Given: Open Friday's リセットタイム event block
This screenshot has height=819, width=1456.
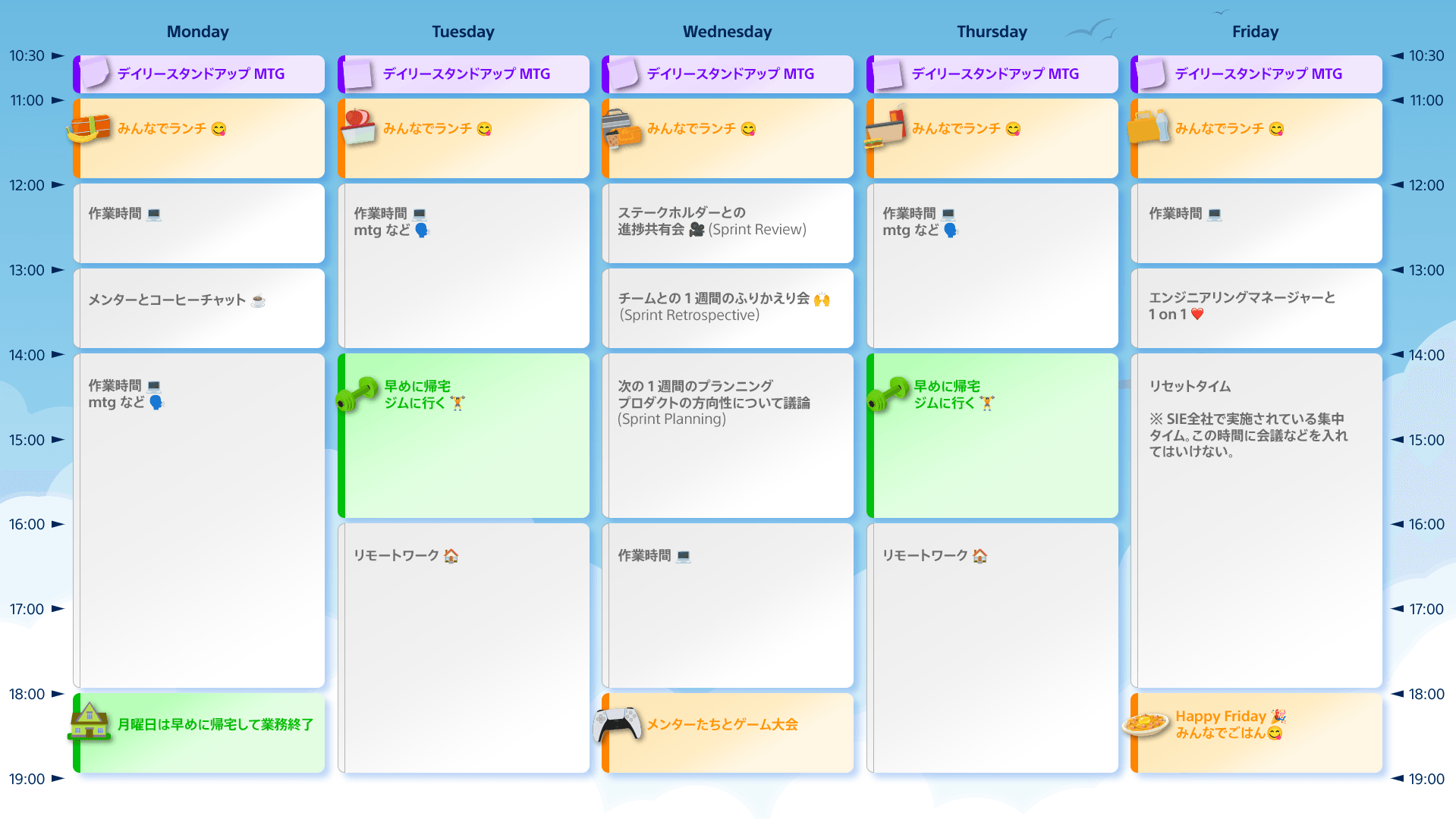Looking at the screenshot, I should (1256, 520).
